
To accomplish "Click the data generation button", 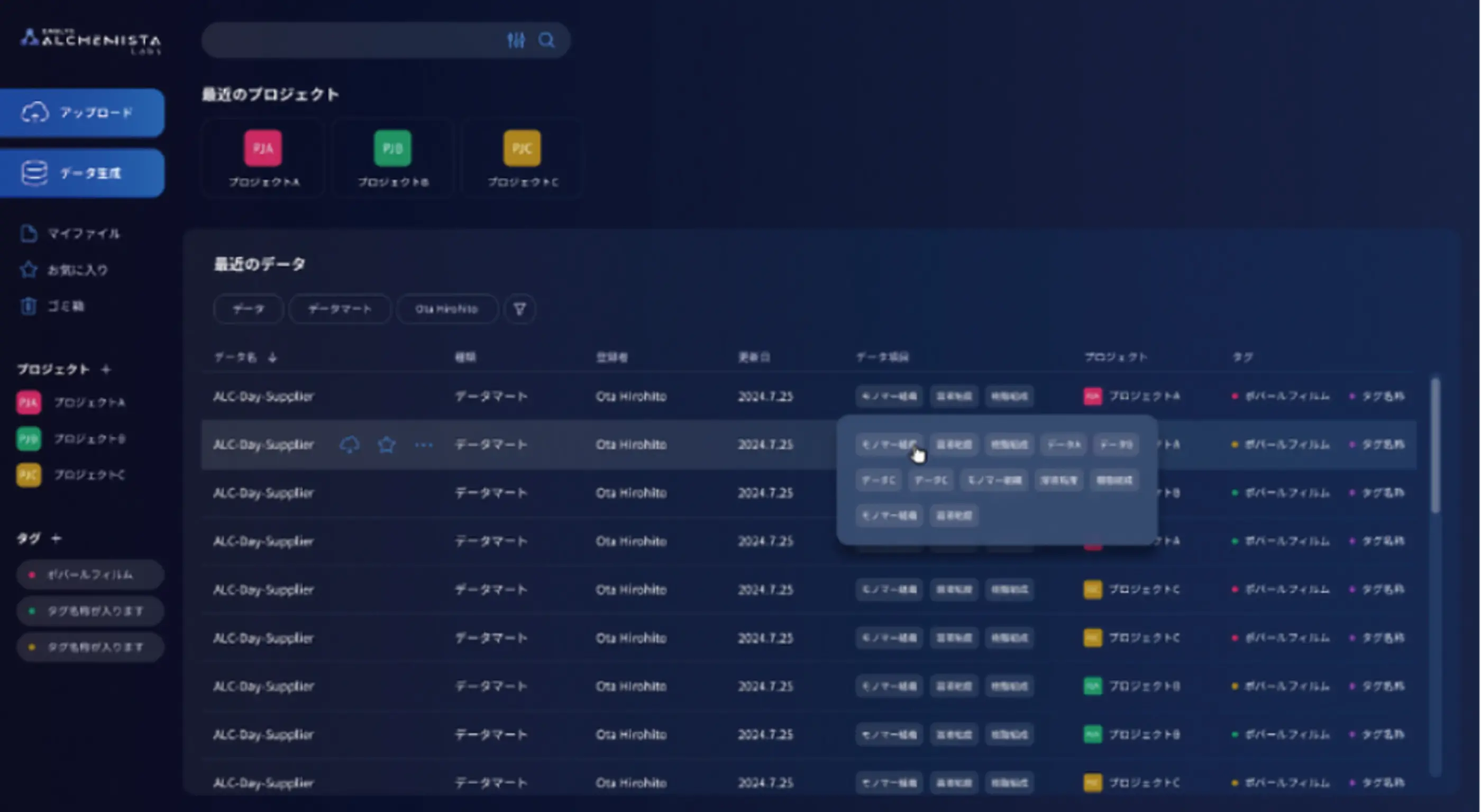I will (82, 173).
